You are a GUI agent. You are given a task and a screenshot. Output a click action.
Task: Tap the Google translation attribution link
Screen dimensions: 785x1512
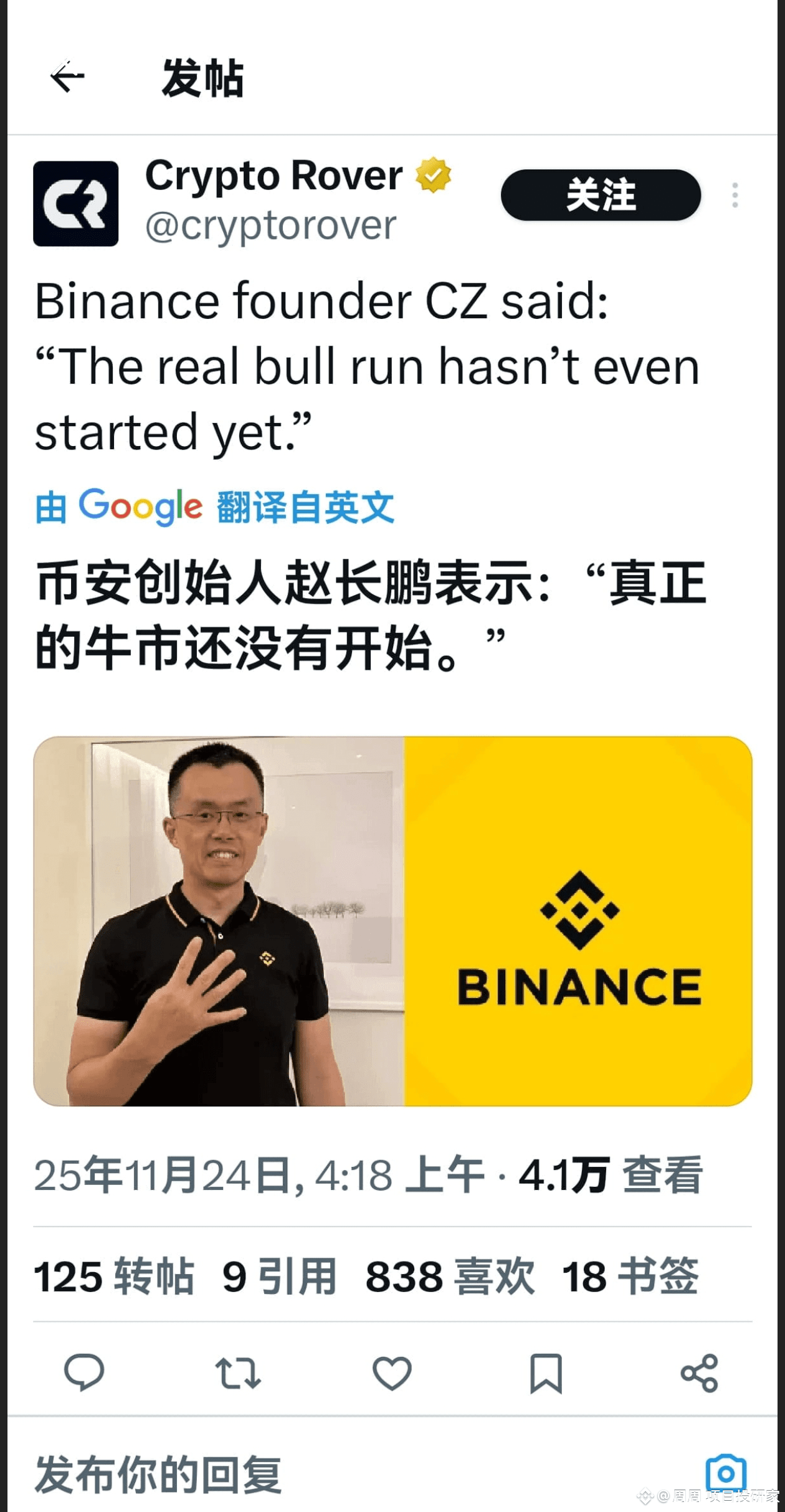(215, 506)
